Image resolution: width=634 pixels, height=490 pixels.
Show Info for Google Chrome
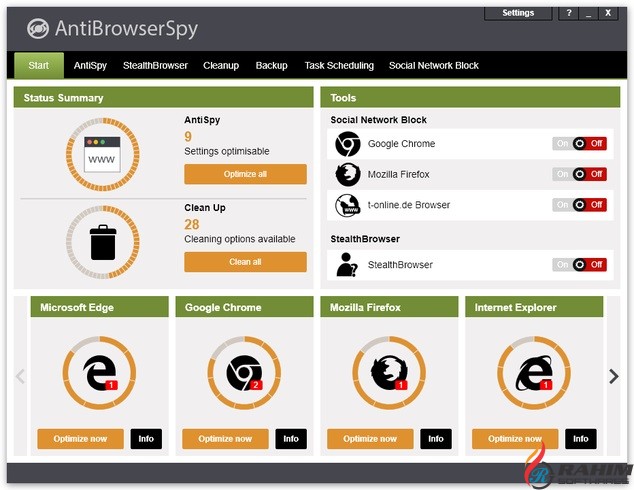coord(291,439)
